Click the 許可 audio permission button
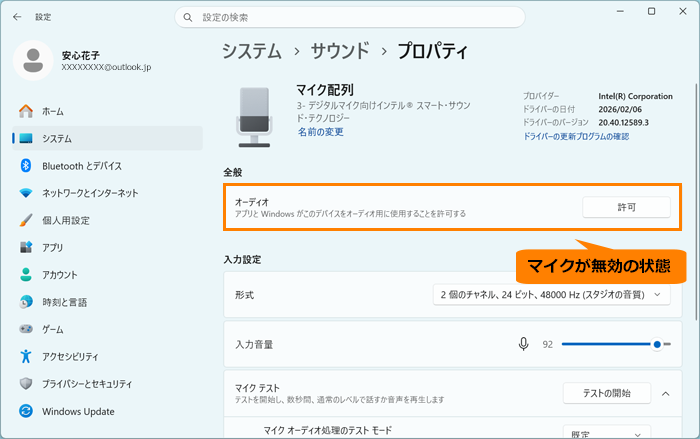The width and height of the screenshot is (700, 439). click(x=626, y=207)
